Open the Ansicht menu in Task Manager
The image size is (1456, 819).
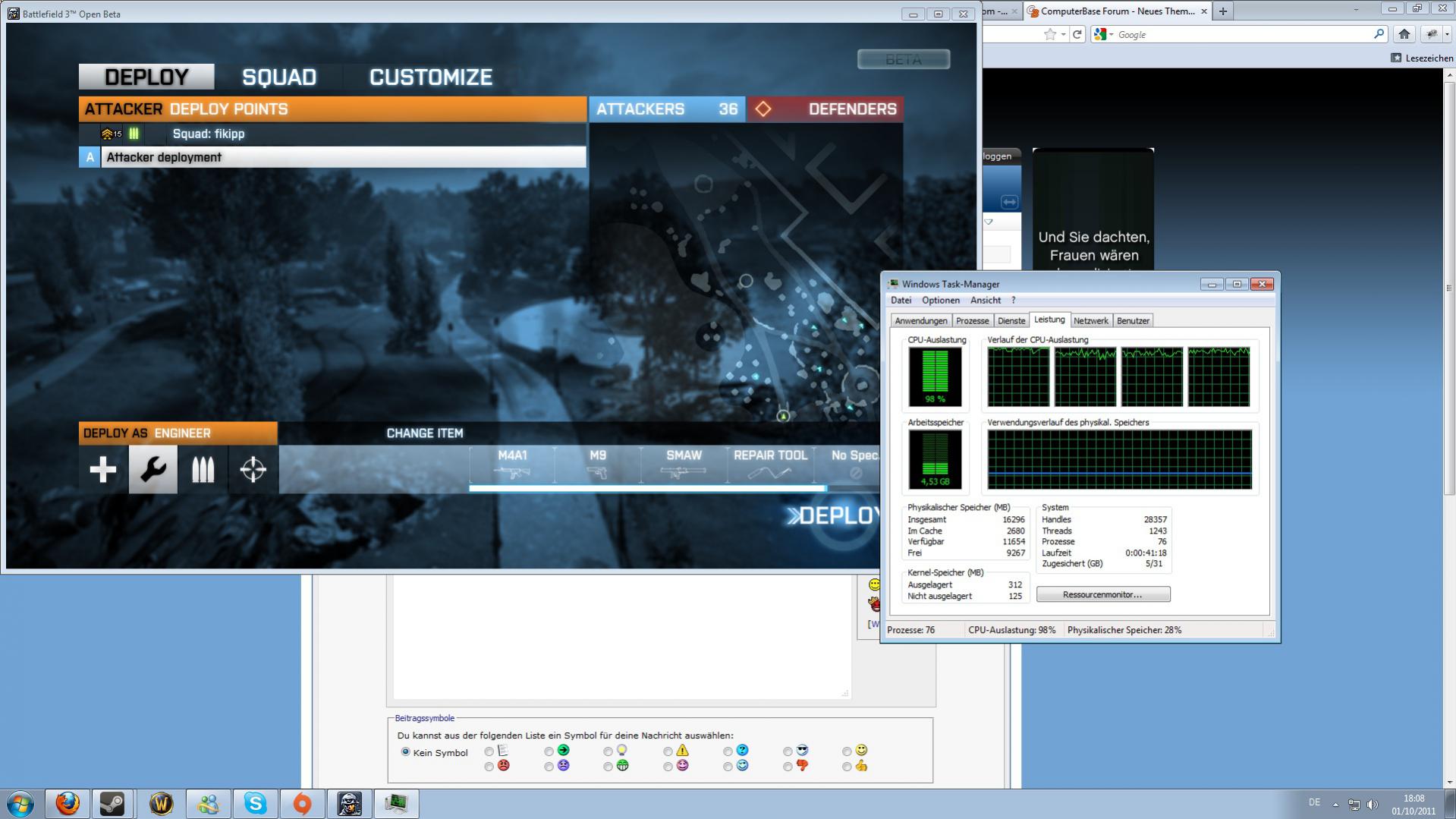[x=986, y=301]
